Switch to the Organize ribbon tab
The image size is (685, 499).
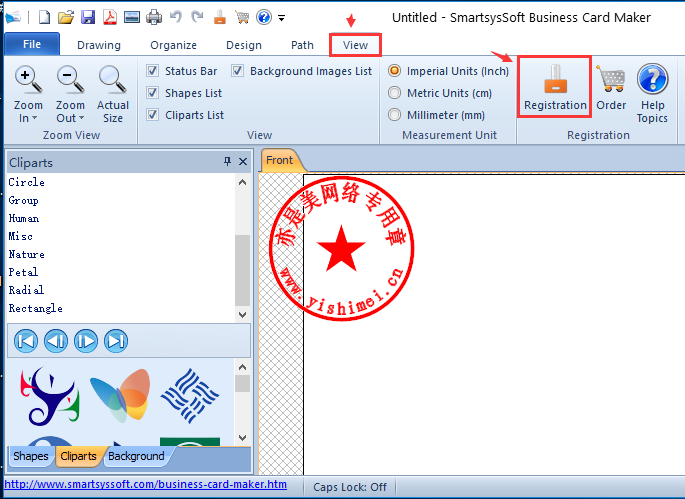(173, 45)
